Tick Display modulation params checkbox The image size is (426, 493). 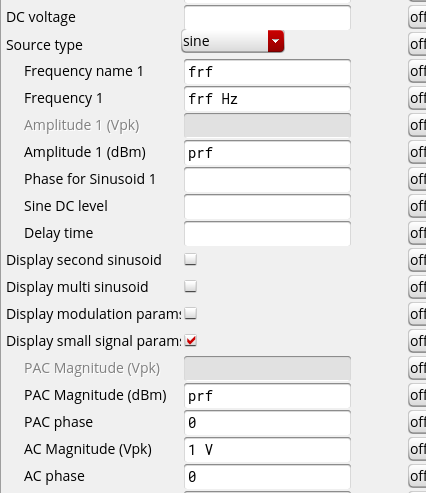(191, 313)
